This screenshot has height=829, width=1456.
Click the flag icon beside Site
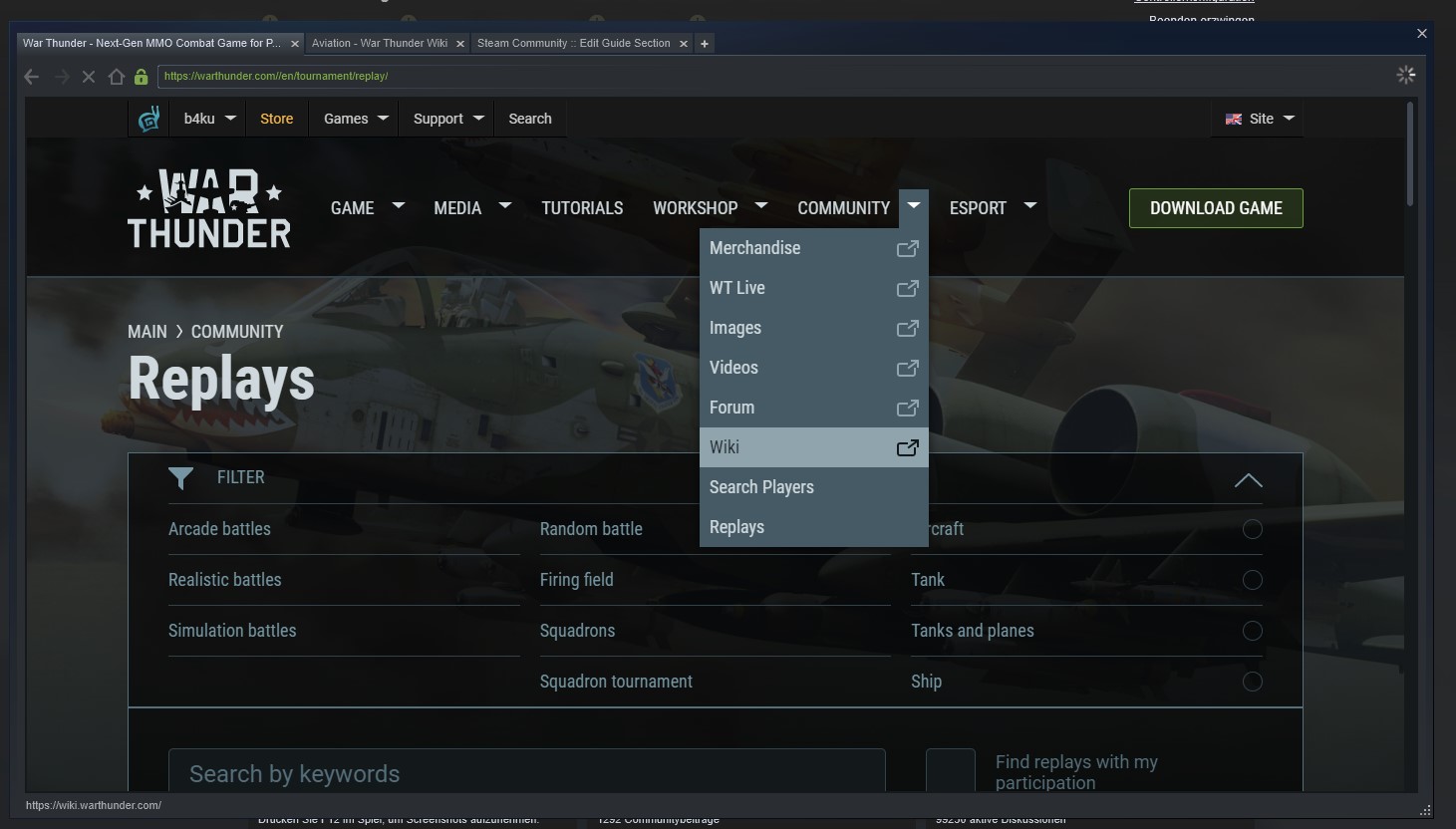point(1234,119)
